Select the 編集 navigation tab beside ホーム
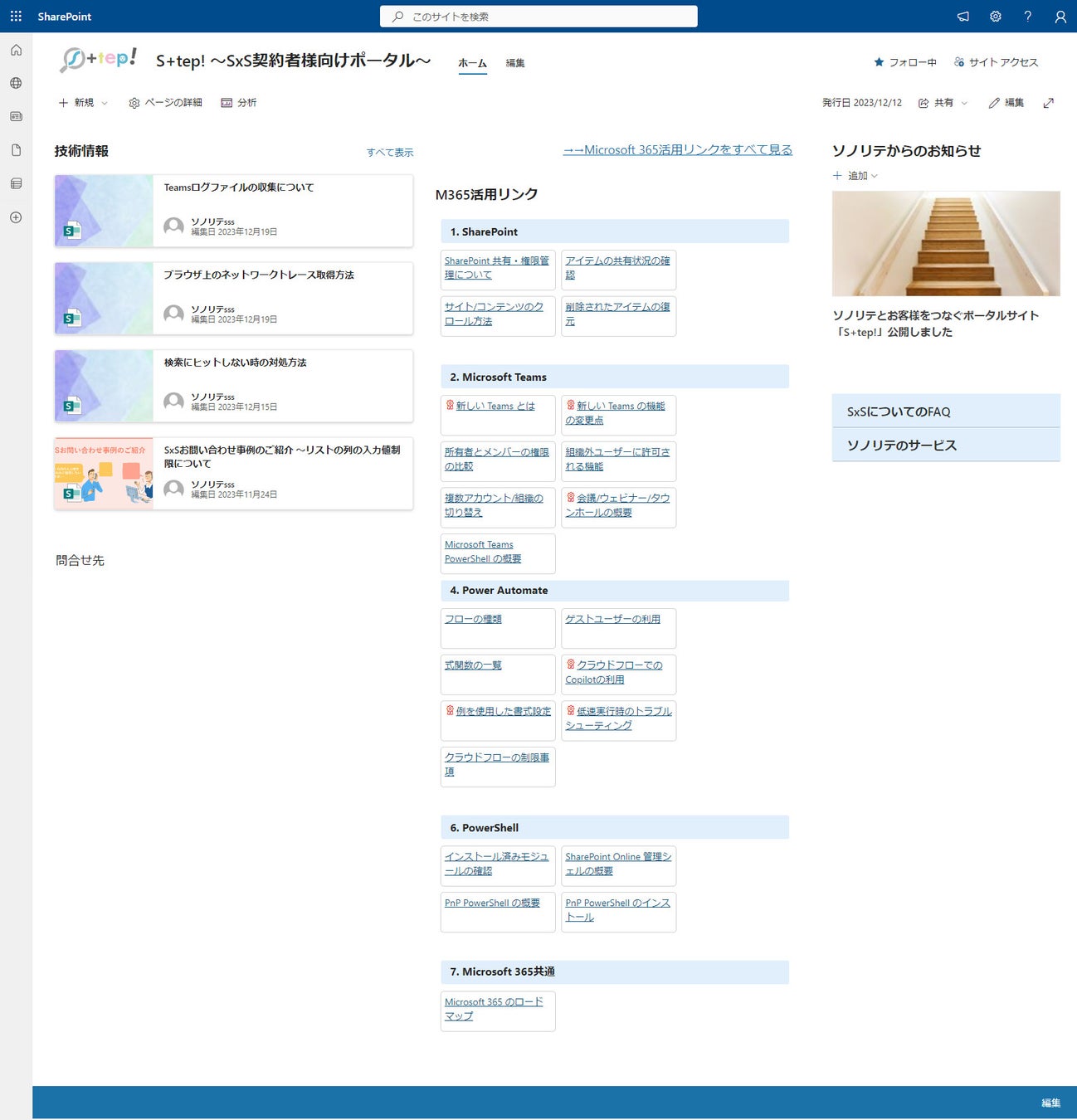This screenshot has height=1120, width=1077. pyautogui.click(x=515, y=63)
